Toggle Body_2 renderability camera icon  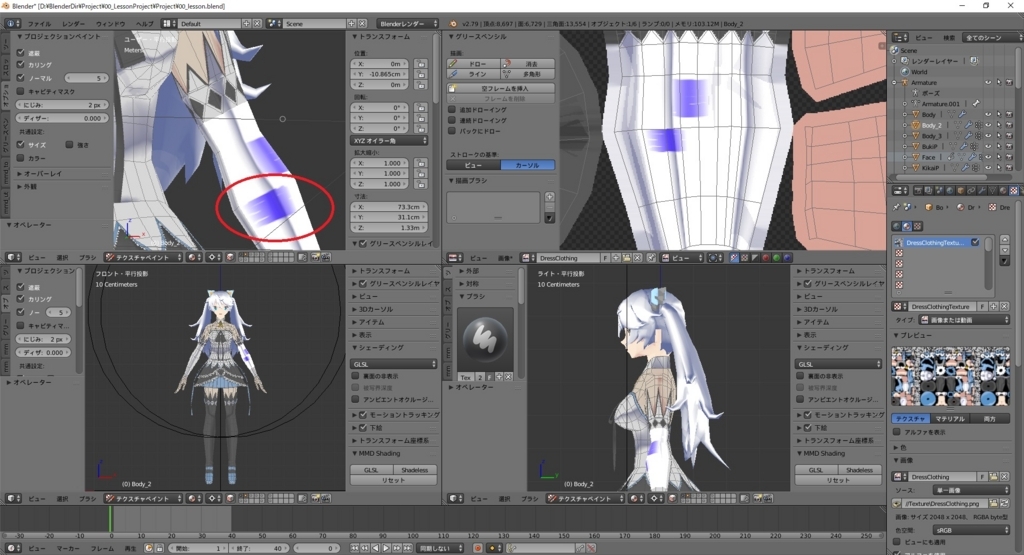[1009, 125]
